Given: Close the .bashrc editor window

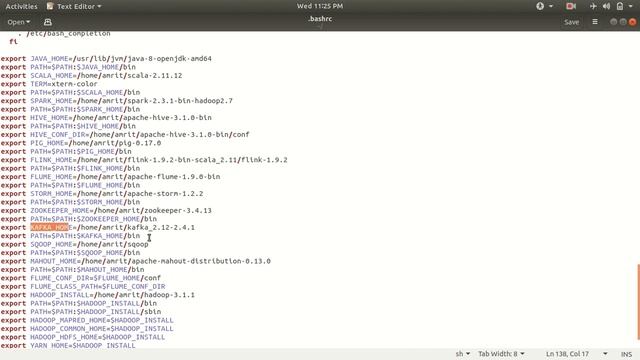Looking at the screenshot, I should (632, 22).
